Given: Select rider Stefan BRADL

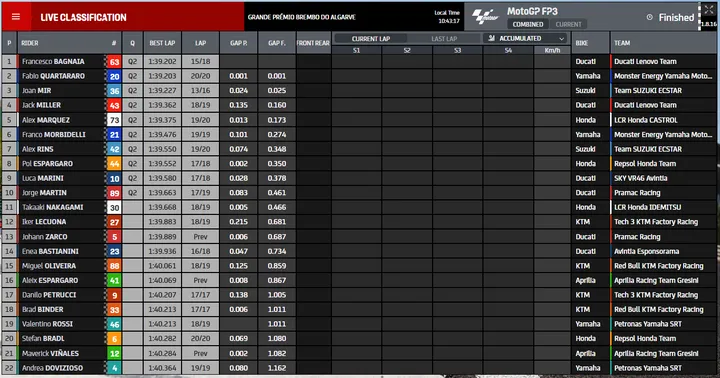Looking at the screenshot, I should pos(43,339).
